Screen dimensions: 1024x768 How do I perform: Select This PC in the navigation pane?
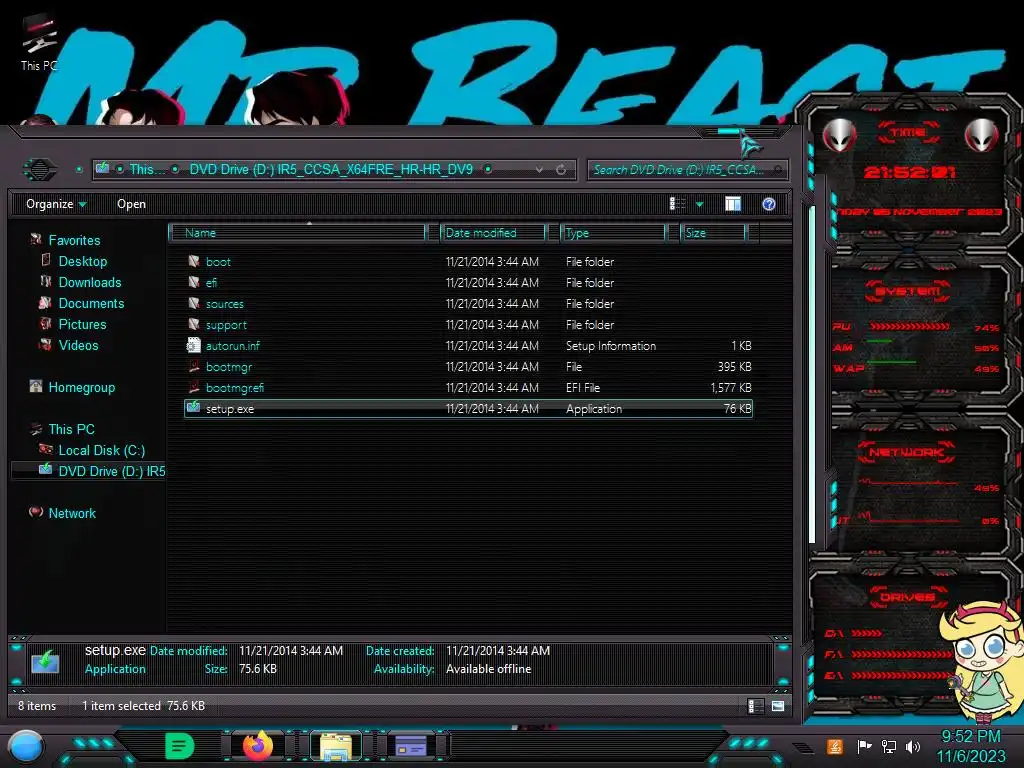[x=71, y=429]
